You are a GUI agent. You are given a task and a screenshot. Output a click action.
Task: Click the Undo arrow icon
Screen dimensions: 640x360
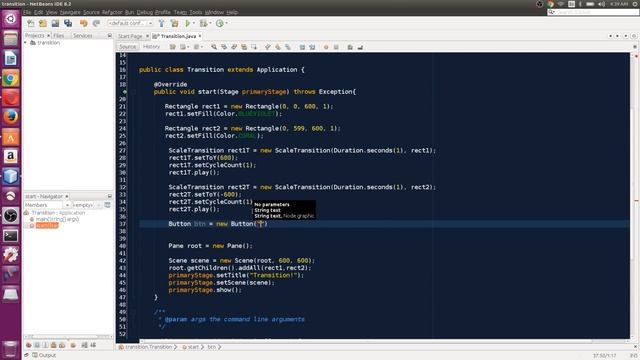tap(84, 23)
